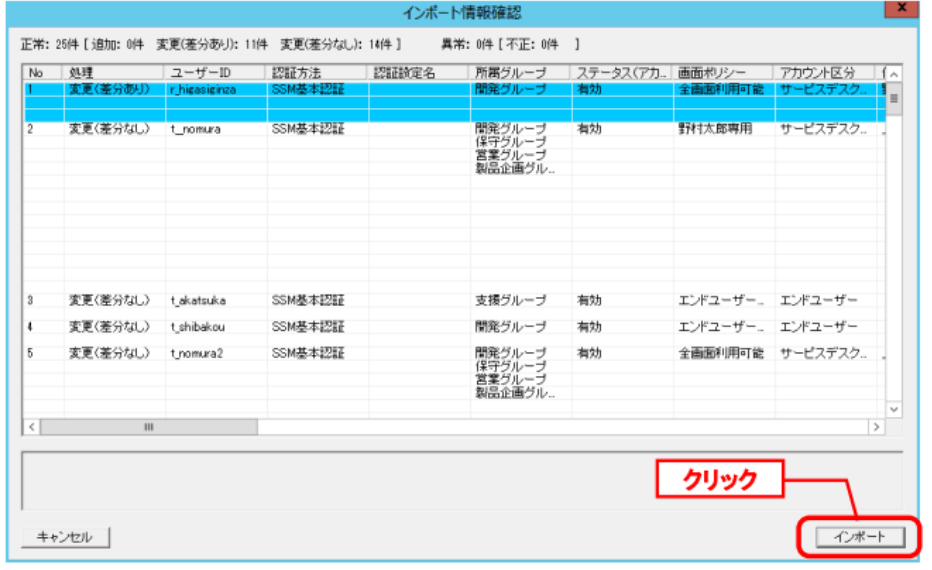Click the 認証設定名 column header

click(418, 73)
